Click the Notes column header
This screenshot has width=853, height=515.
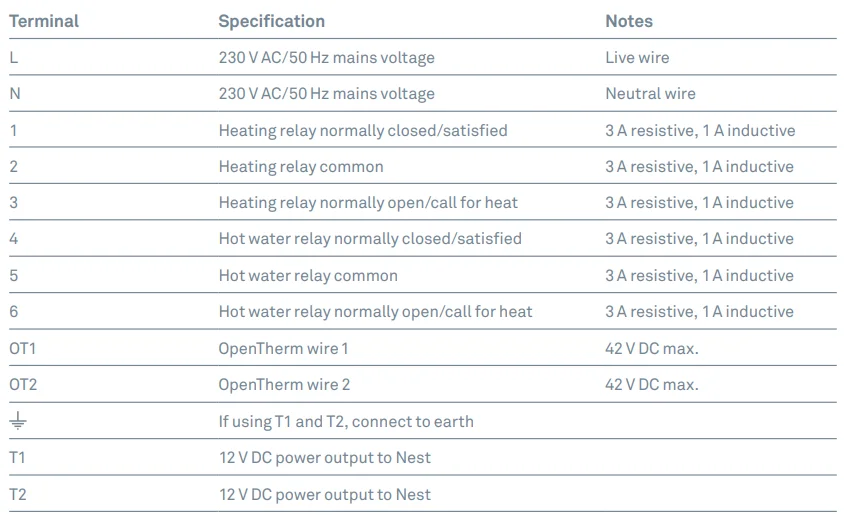coord(628,21)
